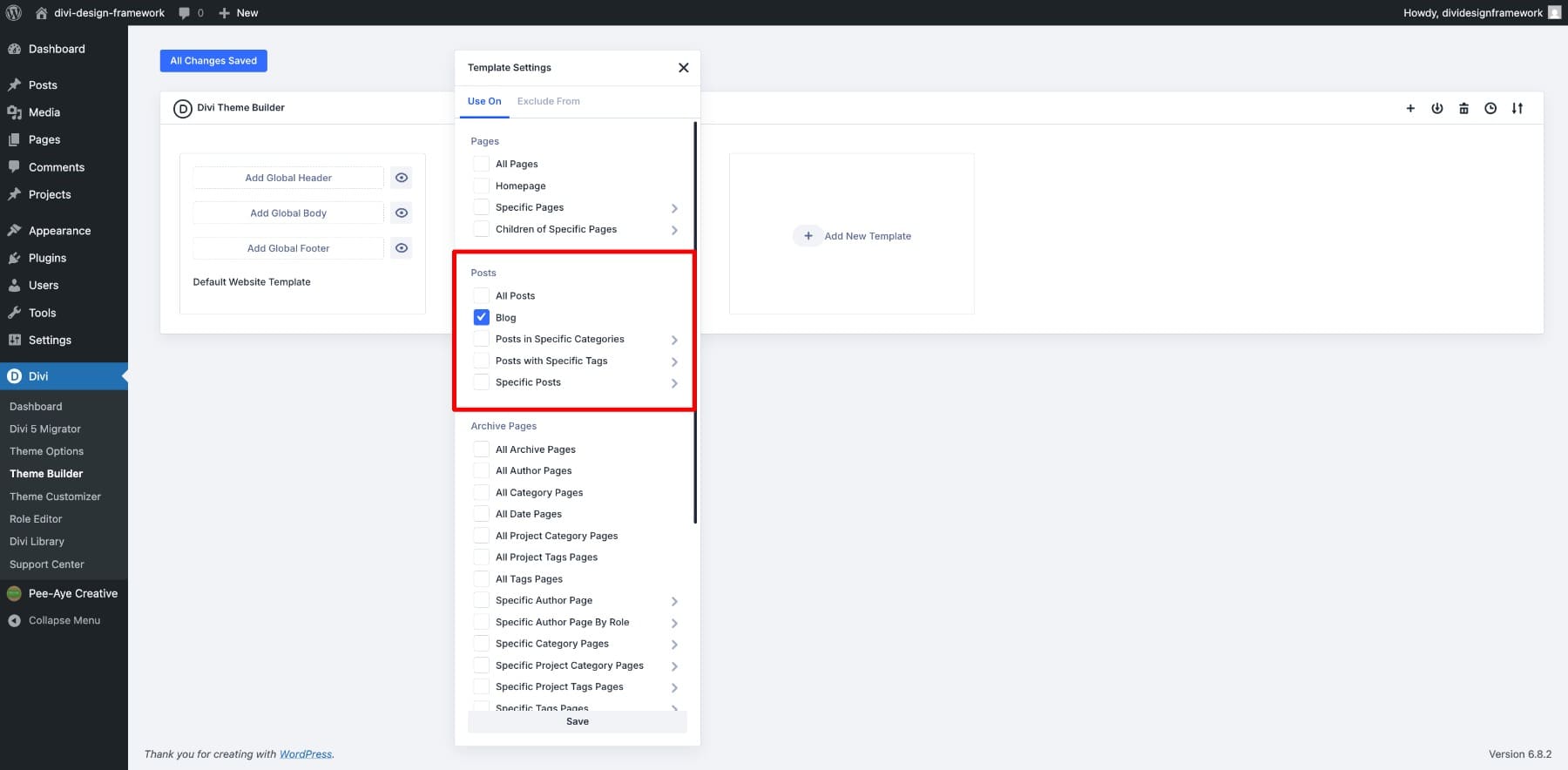Viewport: 1568px width, 770px height.
Task: Expand Specific Author Page submenu
Action: pyautogui.click(x=674, y=601)
